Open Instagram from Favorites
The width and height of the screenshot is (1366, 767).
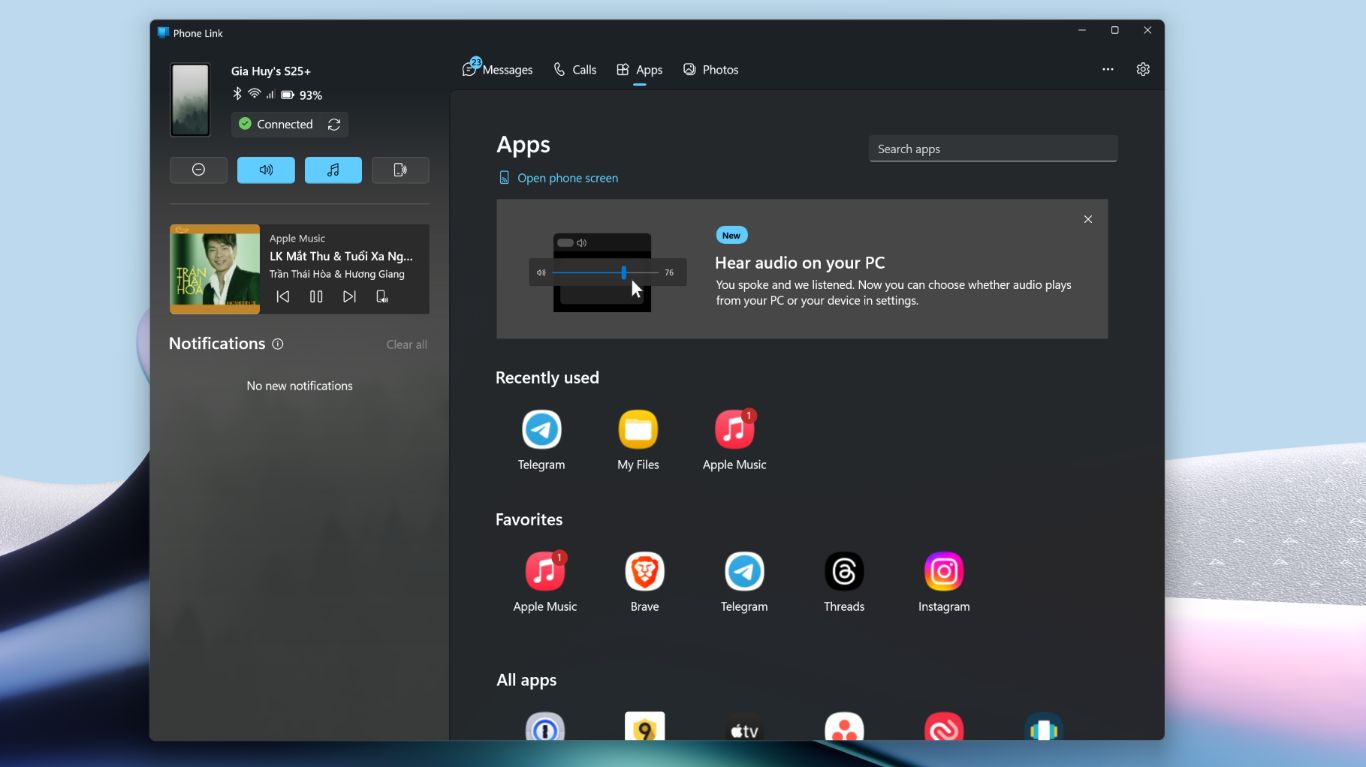[x=943, y=572]
